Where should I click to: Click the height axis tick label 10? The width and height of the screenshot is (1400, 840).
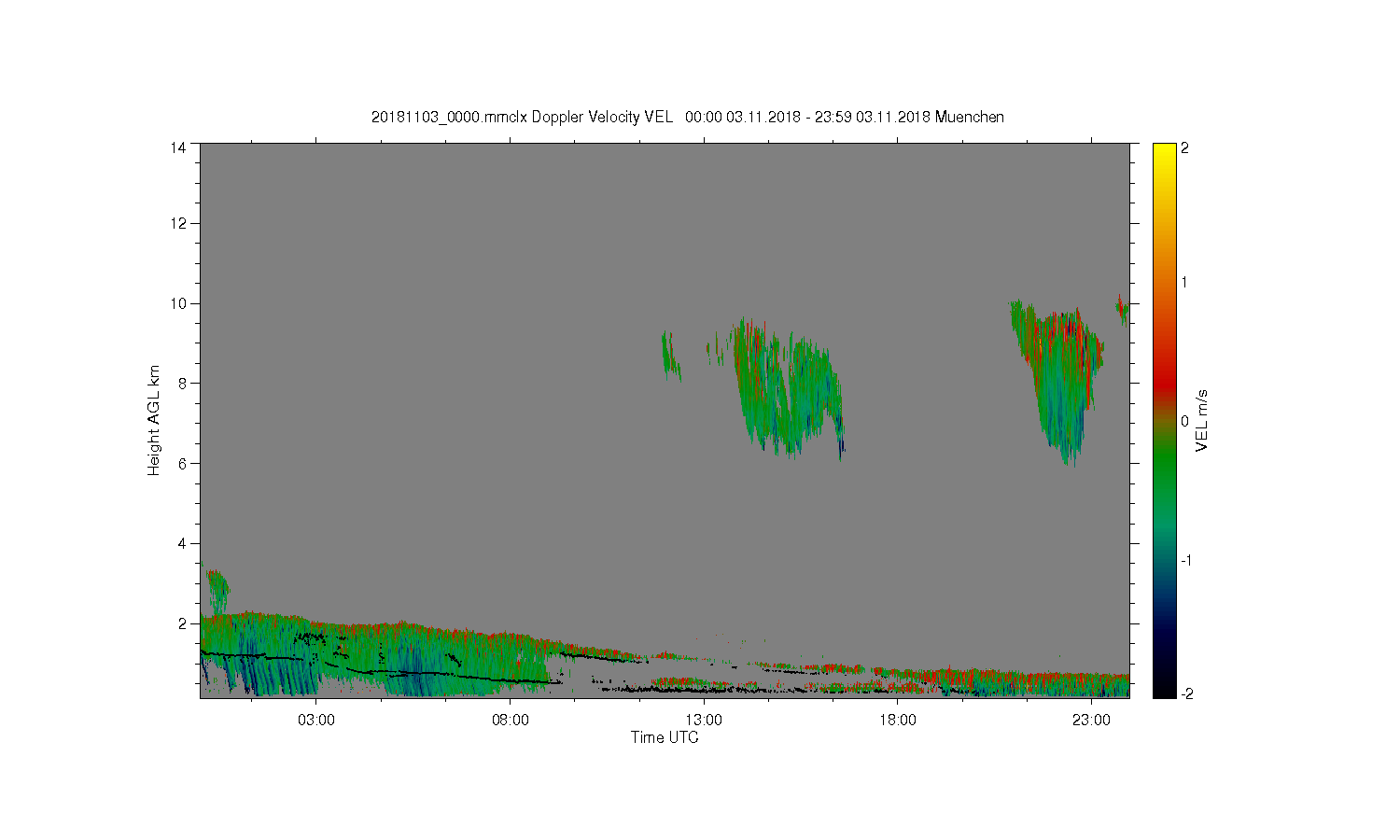point(177,303)
